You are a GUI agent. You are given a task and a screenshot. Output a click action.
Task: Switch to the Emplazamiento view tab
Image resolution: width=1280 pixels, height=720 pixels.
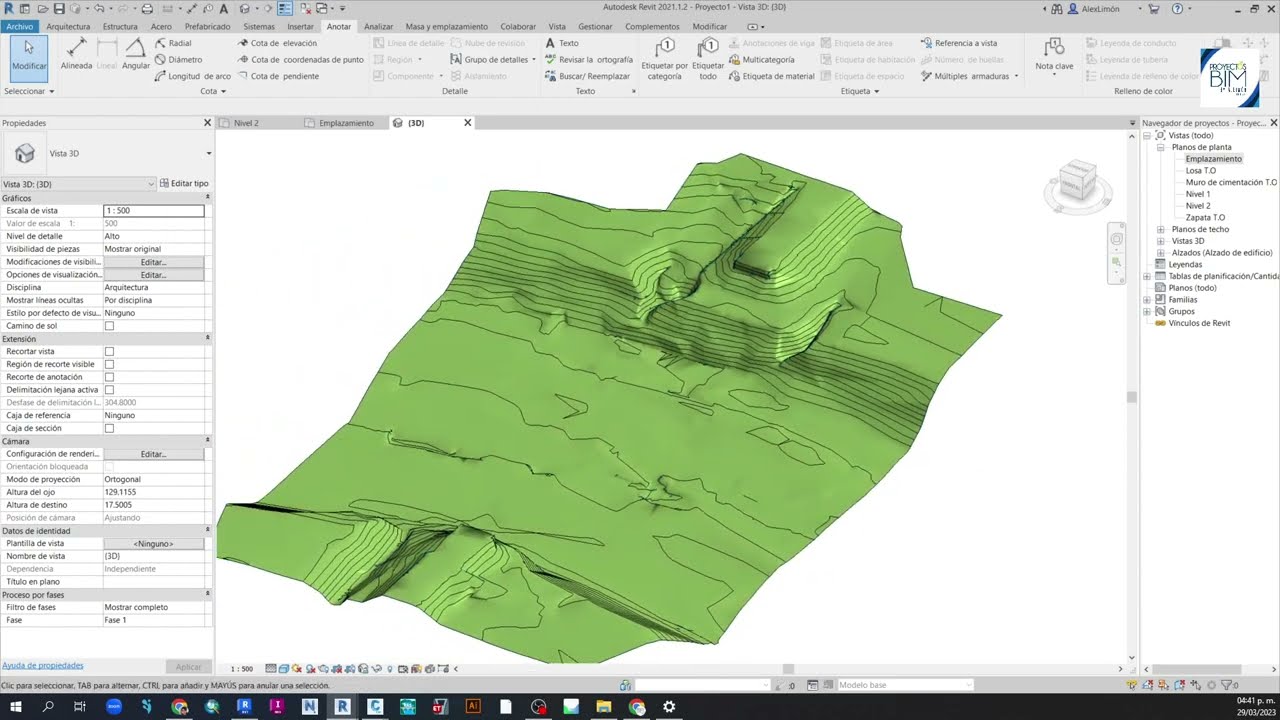pyautogui.click(x=346, y=123)
